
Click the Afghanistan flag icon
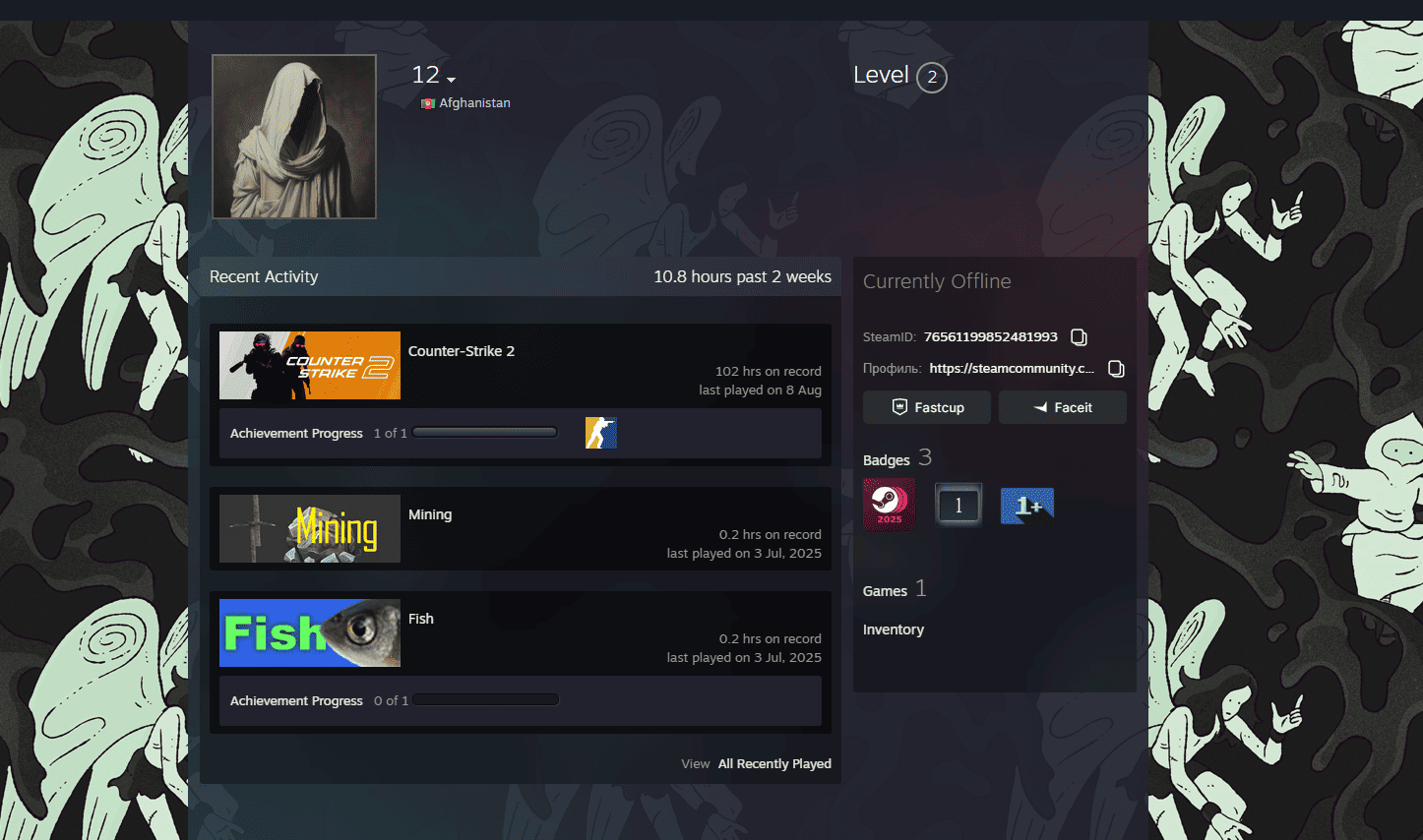click(x=428, y=103)
